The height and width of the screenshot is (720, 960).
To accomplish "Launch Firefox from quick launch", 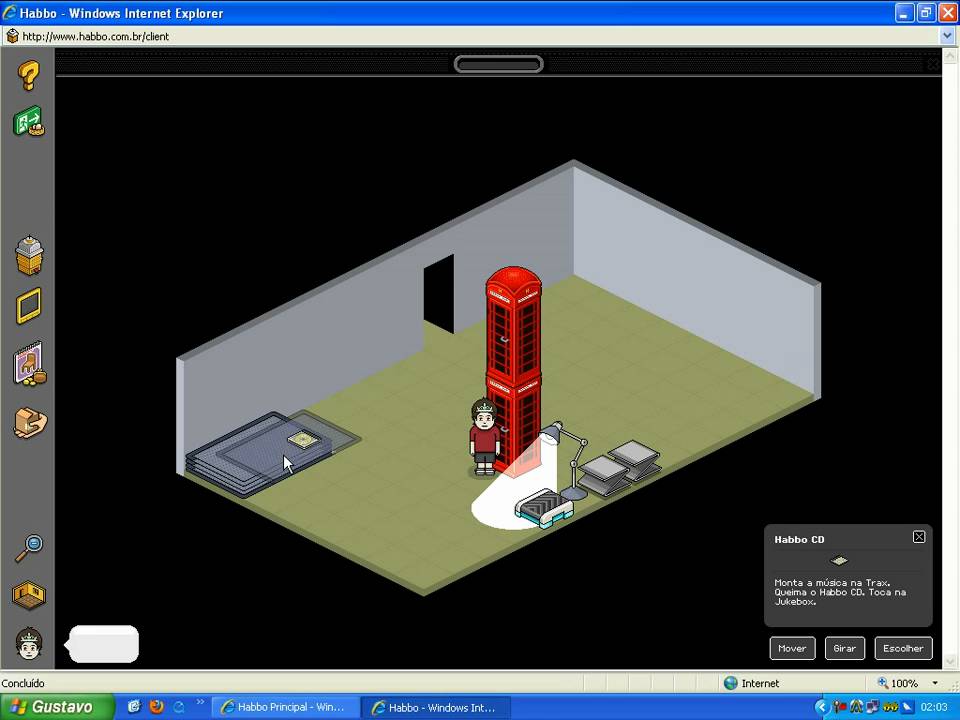I will click(156, 707).
